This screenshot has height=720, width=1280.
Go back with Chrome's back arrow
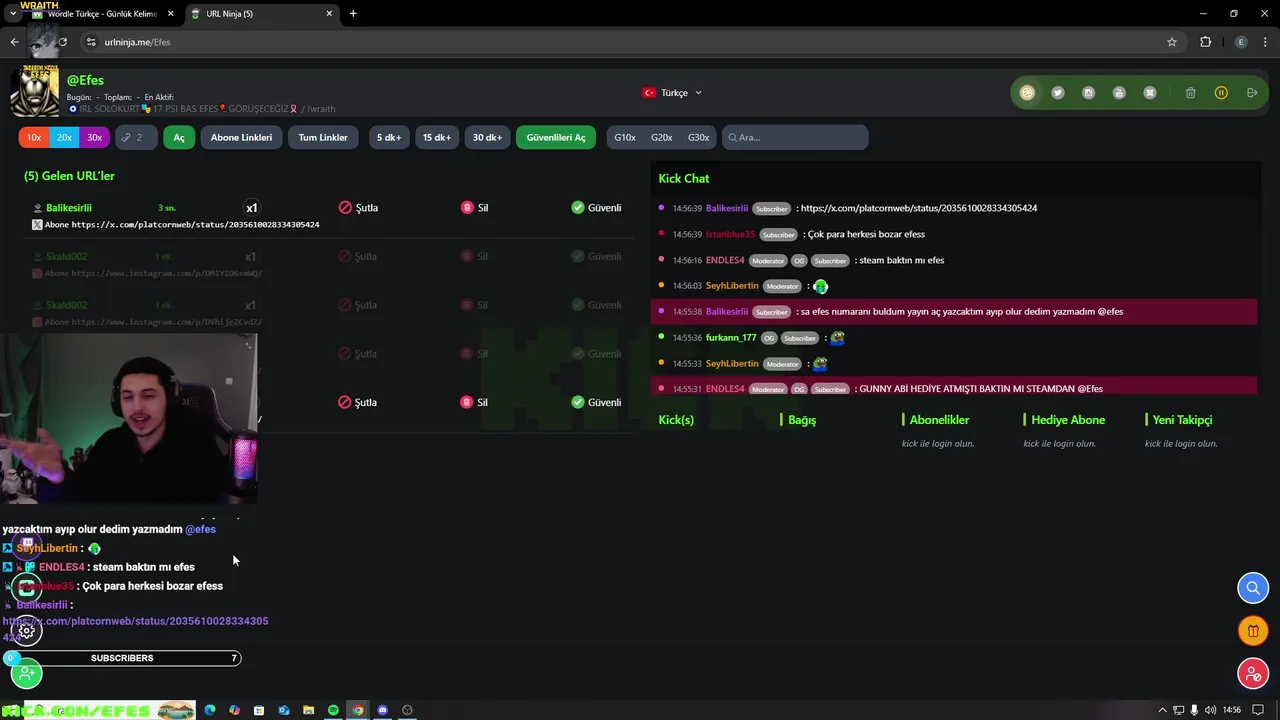coord(14,42)
